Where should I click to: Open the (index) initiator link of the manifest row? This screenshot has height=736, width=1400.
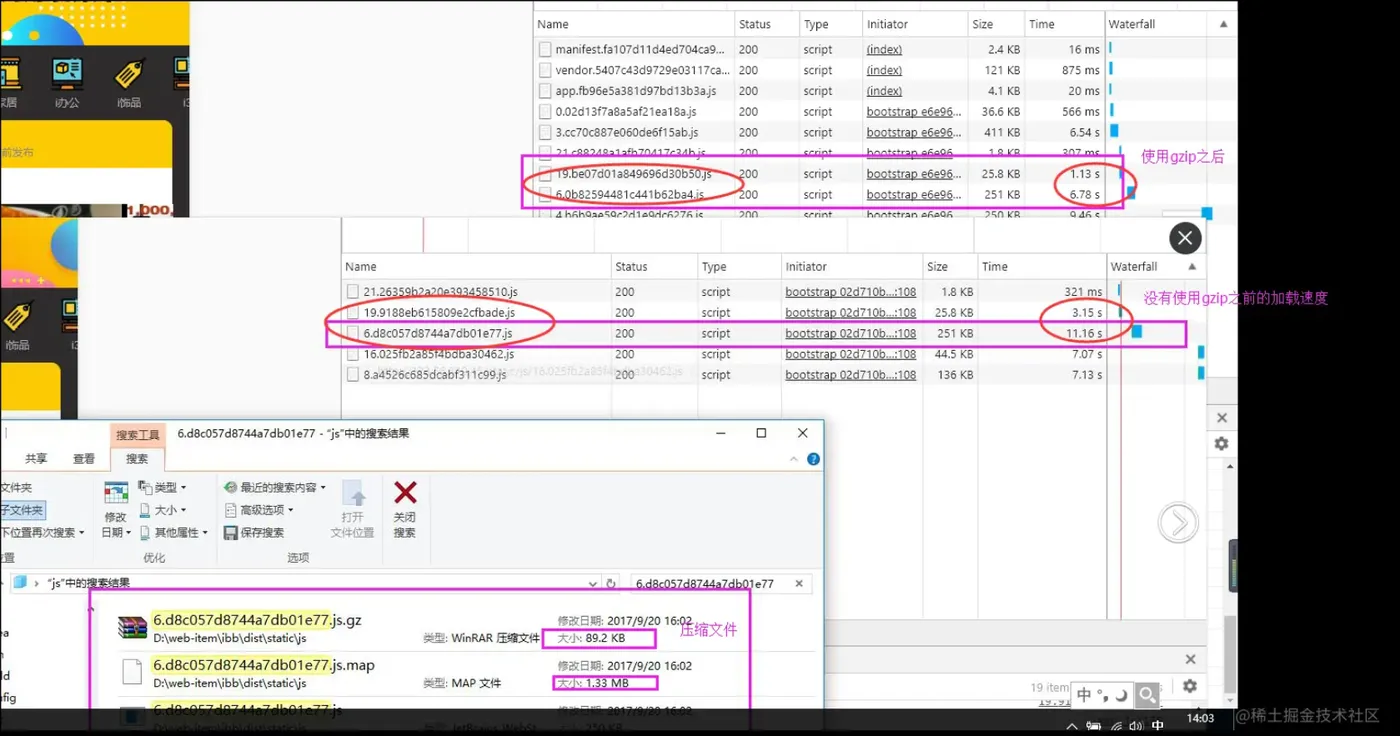coord(884,49)
